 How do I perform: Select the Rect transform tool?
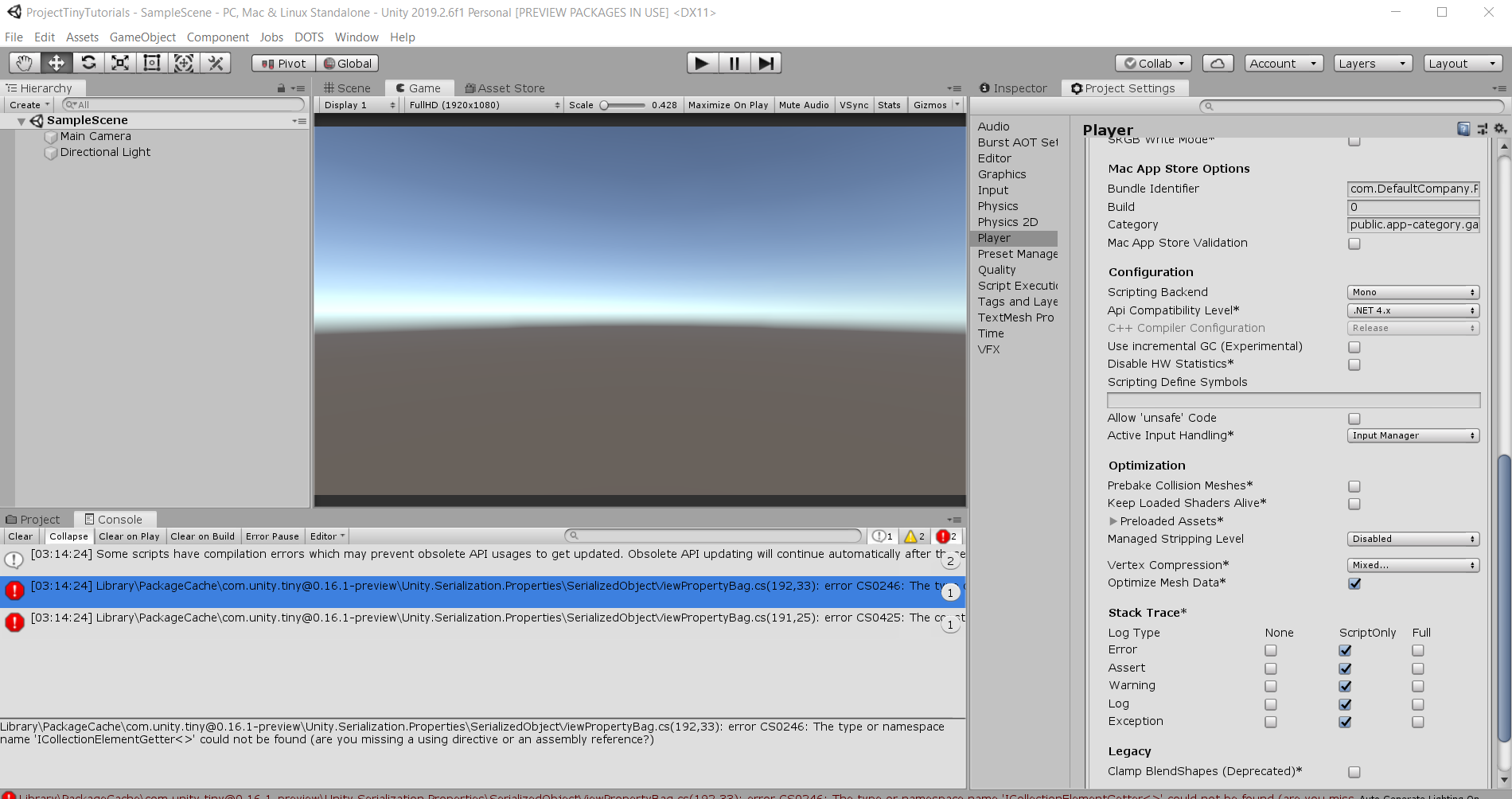point(152,63)
